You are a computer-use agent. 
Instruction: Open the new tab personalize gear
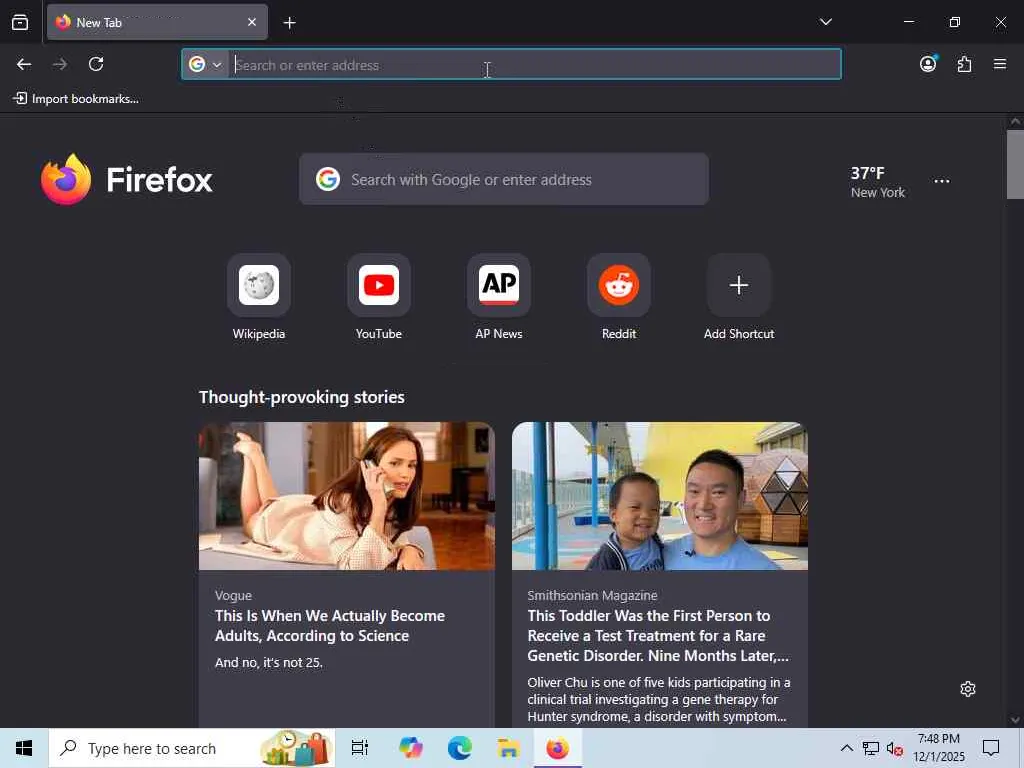click(x=968, y=689)
